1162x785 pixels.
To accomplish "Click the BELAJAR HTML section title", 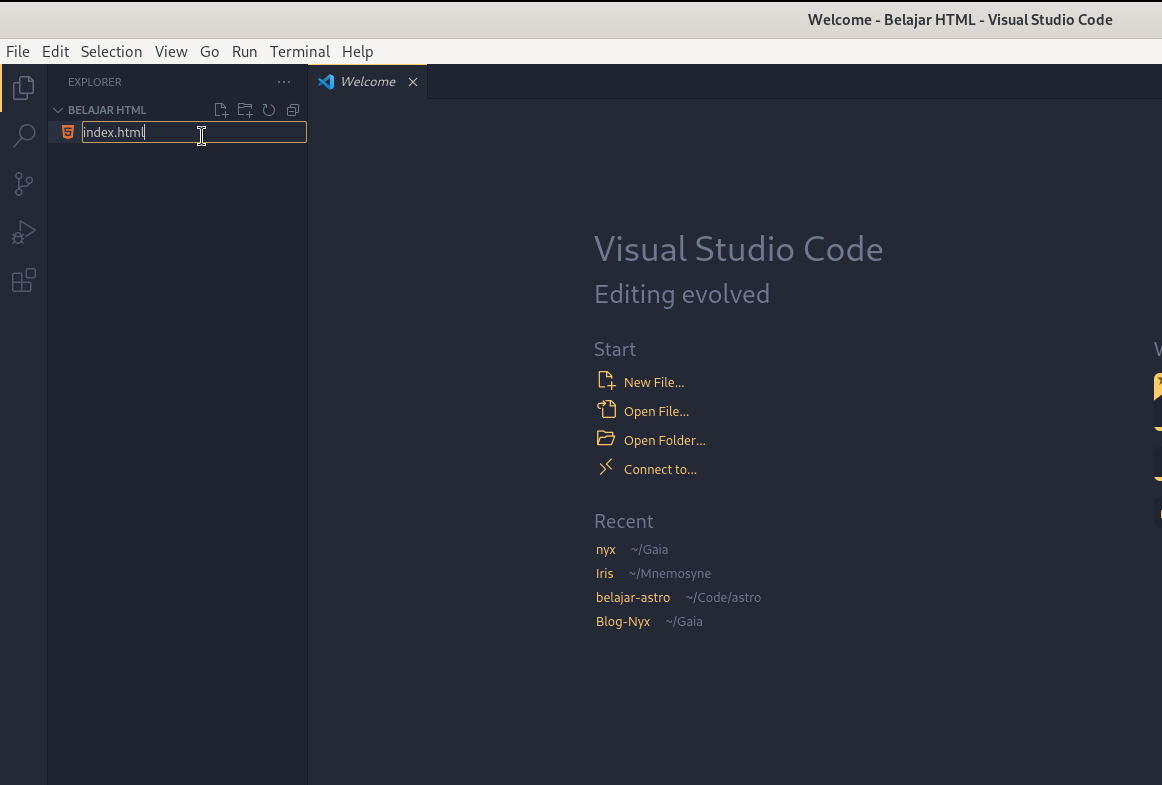I will point(107,110).
